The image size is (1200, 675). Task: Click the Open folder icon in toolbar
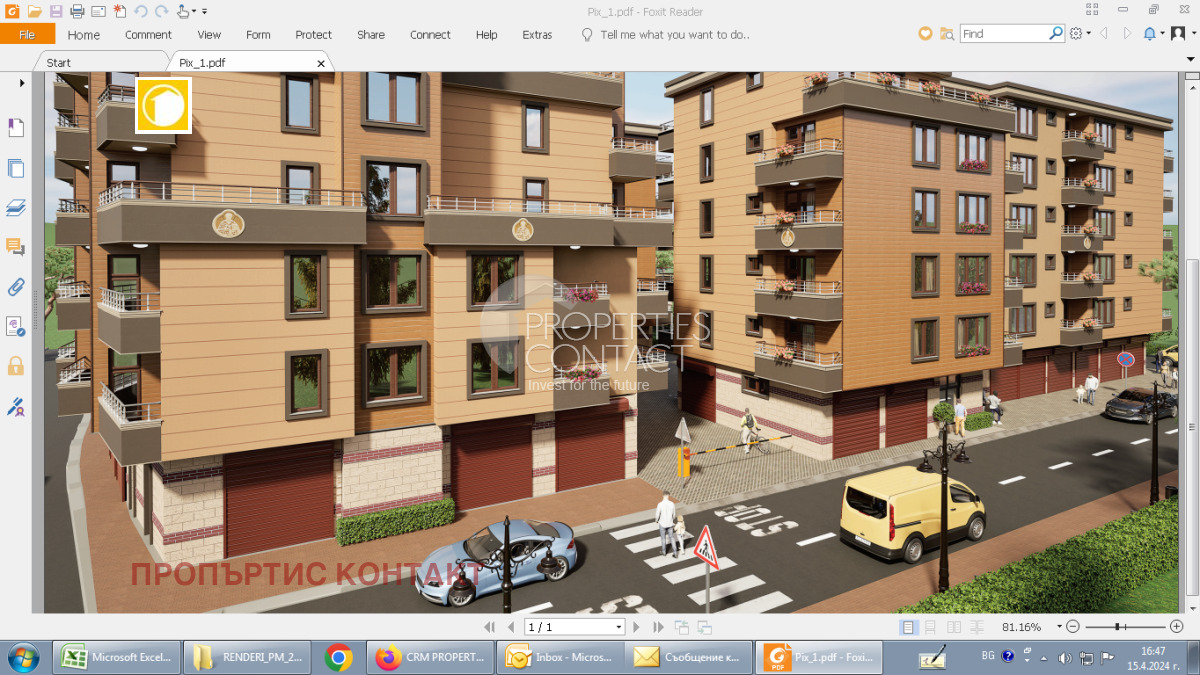(34, 11)
